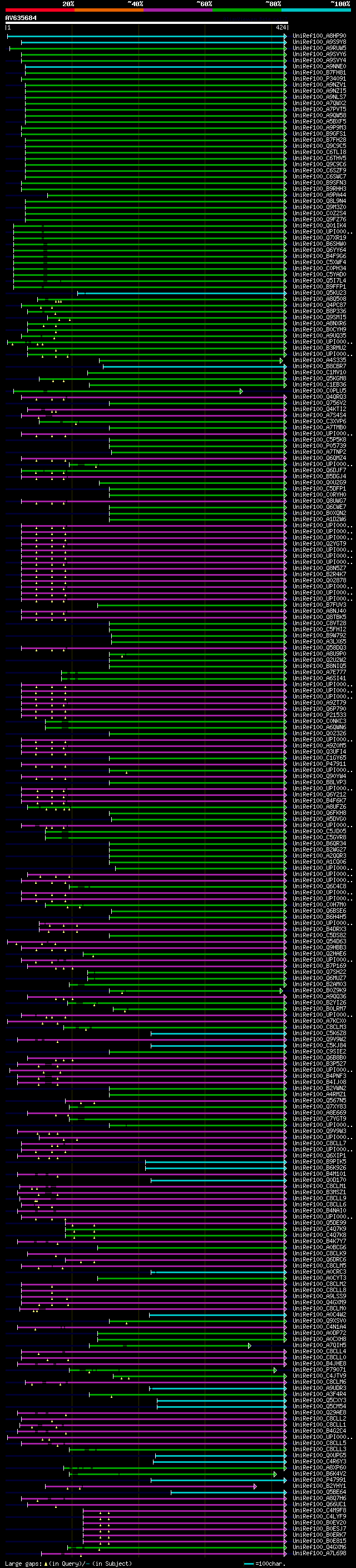The width and height of the screenshot is (356, 1568).
Task: Open hit UniRef100_A9RUW5
Action: (x=319, y=48)
